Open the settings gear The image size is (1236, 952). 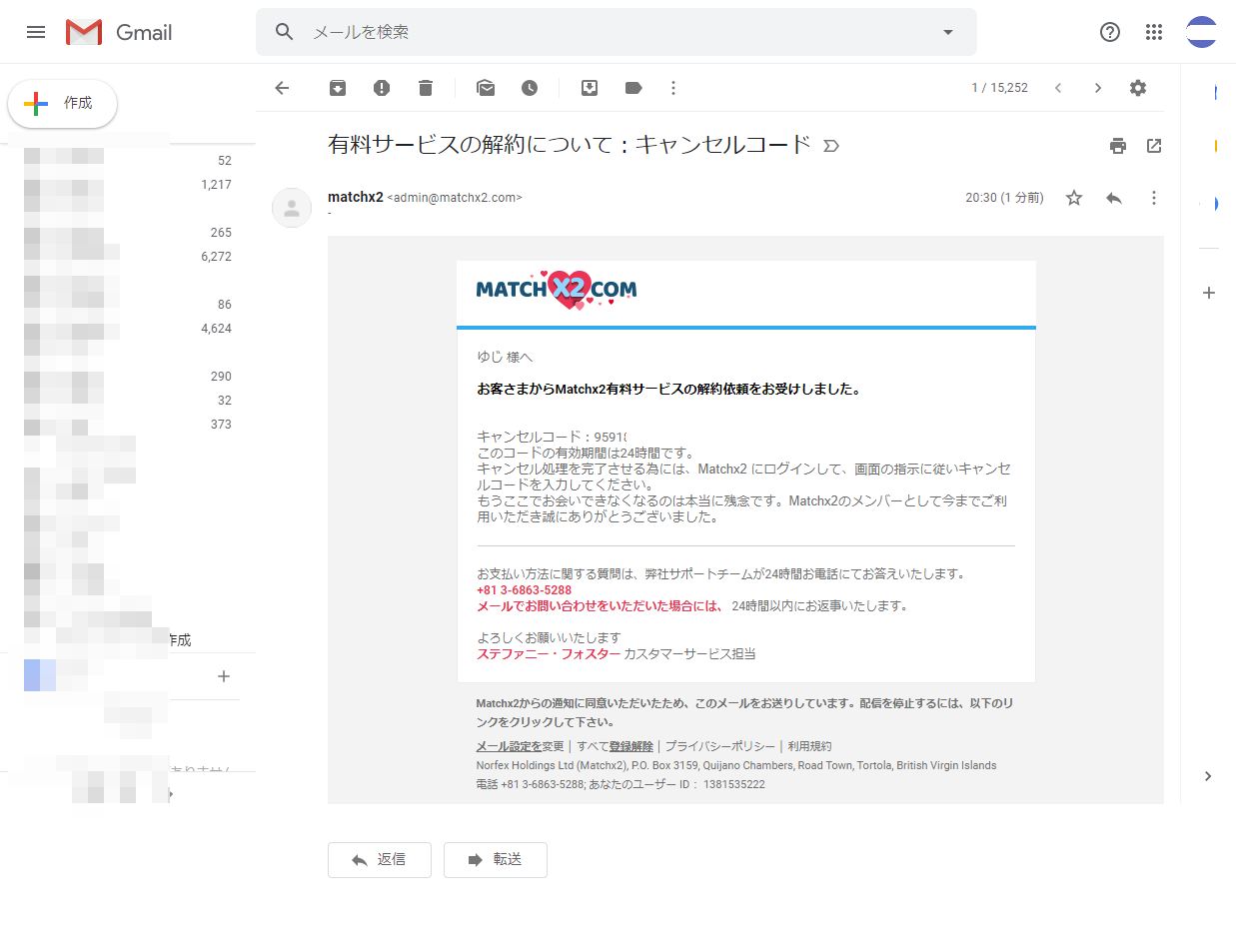coord(1138,88)
